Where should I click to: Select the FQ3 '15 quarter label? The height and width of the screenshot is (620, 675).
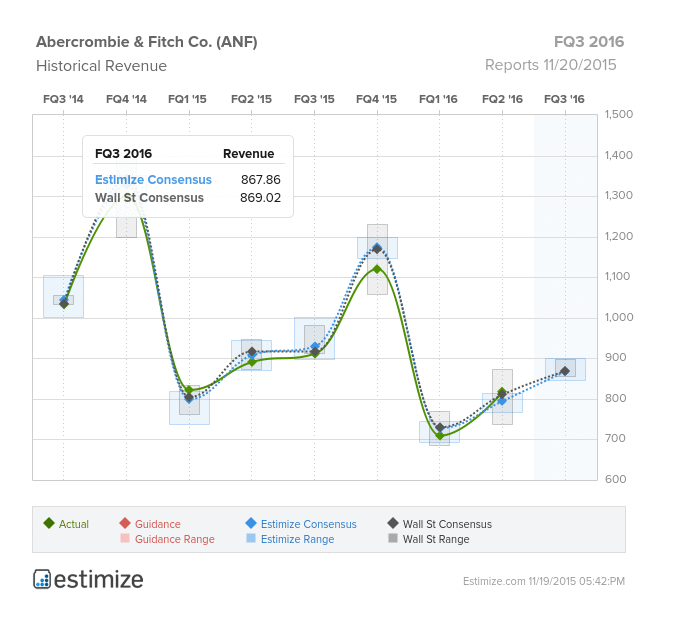[x=314, y=99]
